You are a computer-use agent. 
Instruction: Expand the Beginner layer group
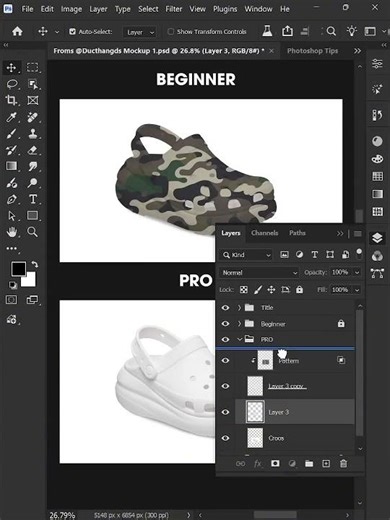[x=239, y=324]
